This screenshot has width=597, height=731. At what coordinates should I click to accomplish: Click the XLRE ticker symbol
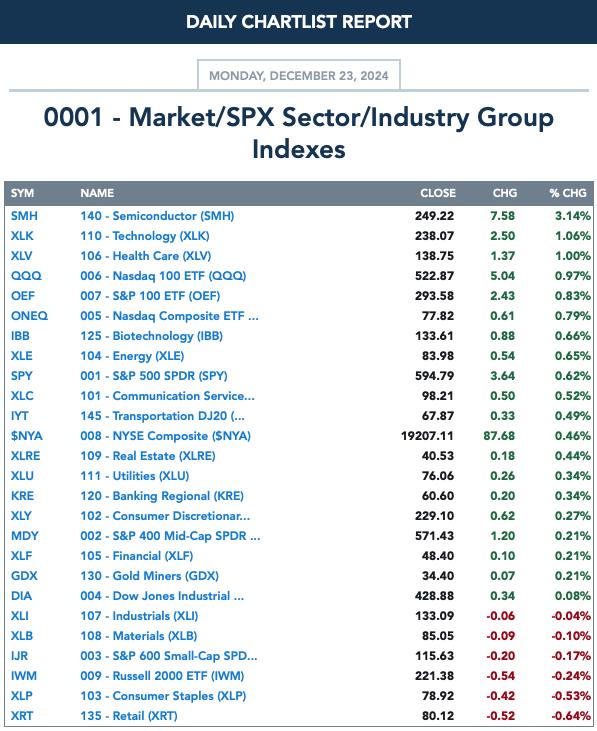tap(25, 456)
